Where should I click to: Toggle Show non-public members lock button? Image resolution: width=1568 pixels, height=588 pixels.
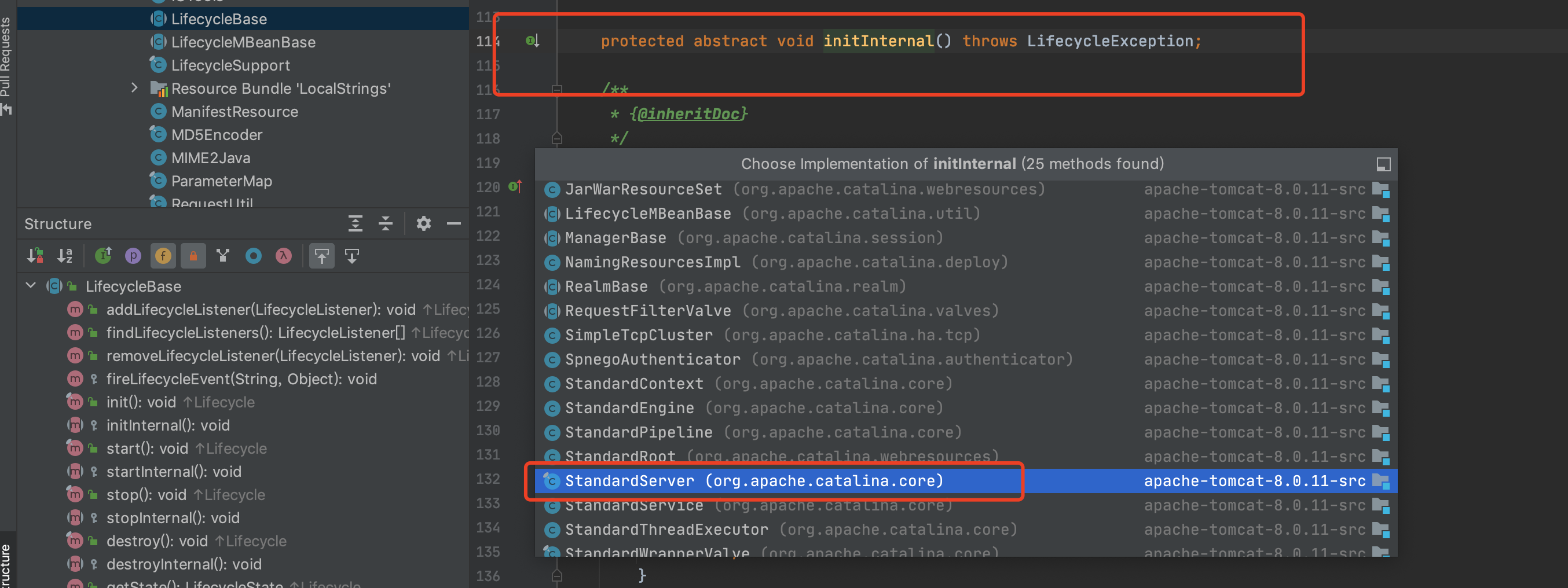pyautogui.click(x=193, y=256)
